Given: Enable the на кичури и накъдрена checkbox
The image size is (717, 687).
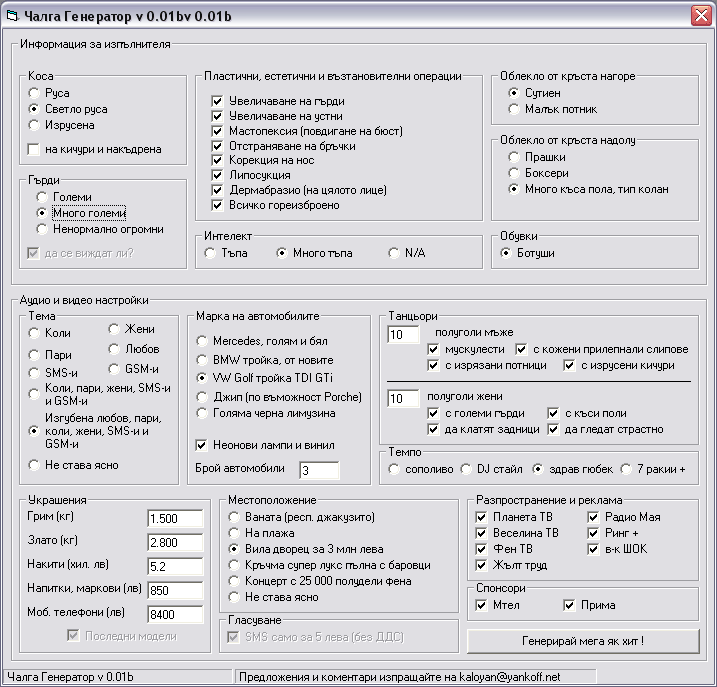Looking at the screenshot, I should pyautogui.click(x=35, y=149).
